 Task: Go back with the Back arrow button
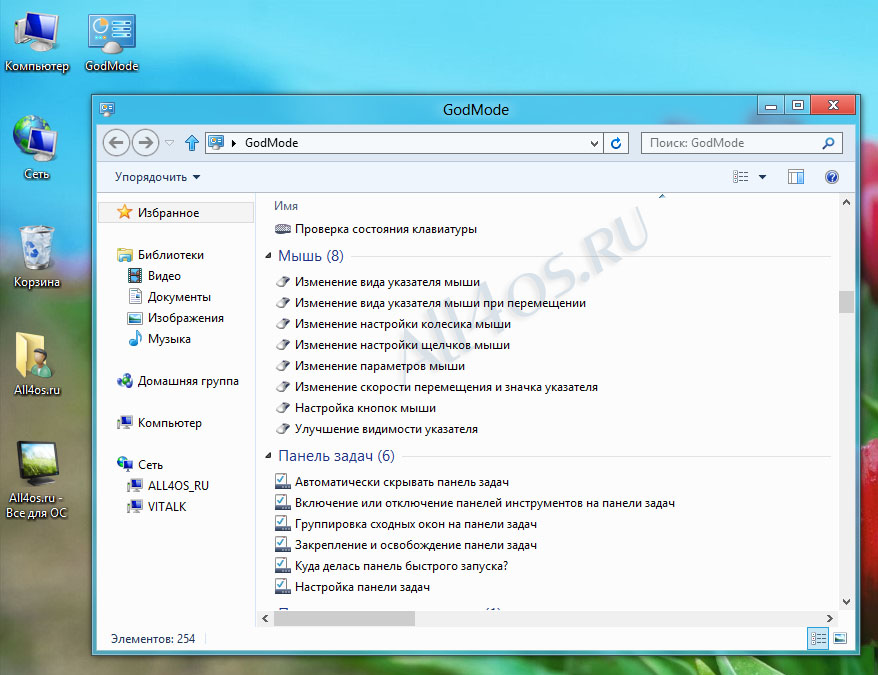116,143
